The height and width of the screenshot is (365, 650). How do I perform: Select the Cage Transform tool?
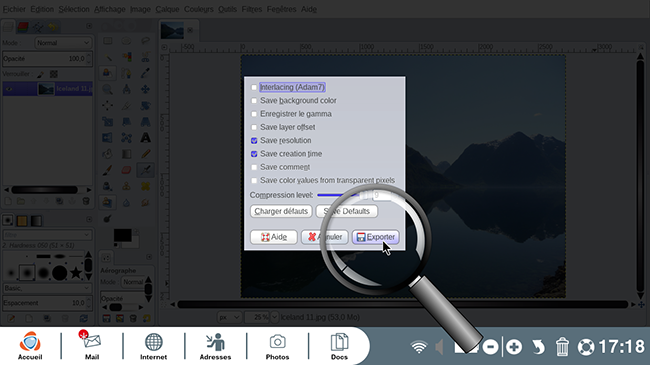point(126,138)
